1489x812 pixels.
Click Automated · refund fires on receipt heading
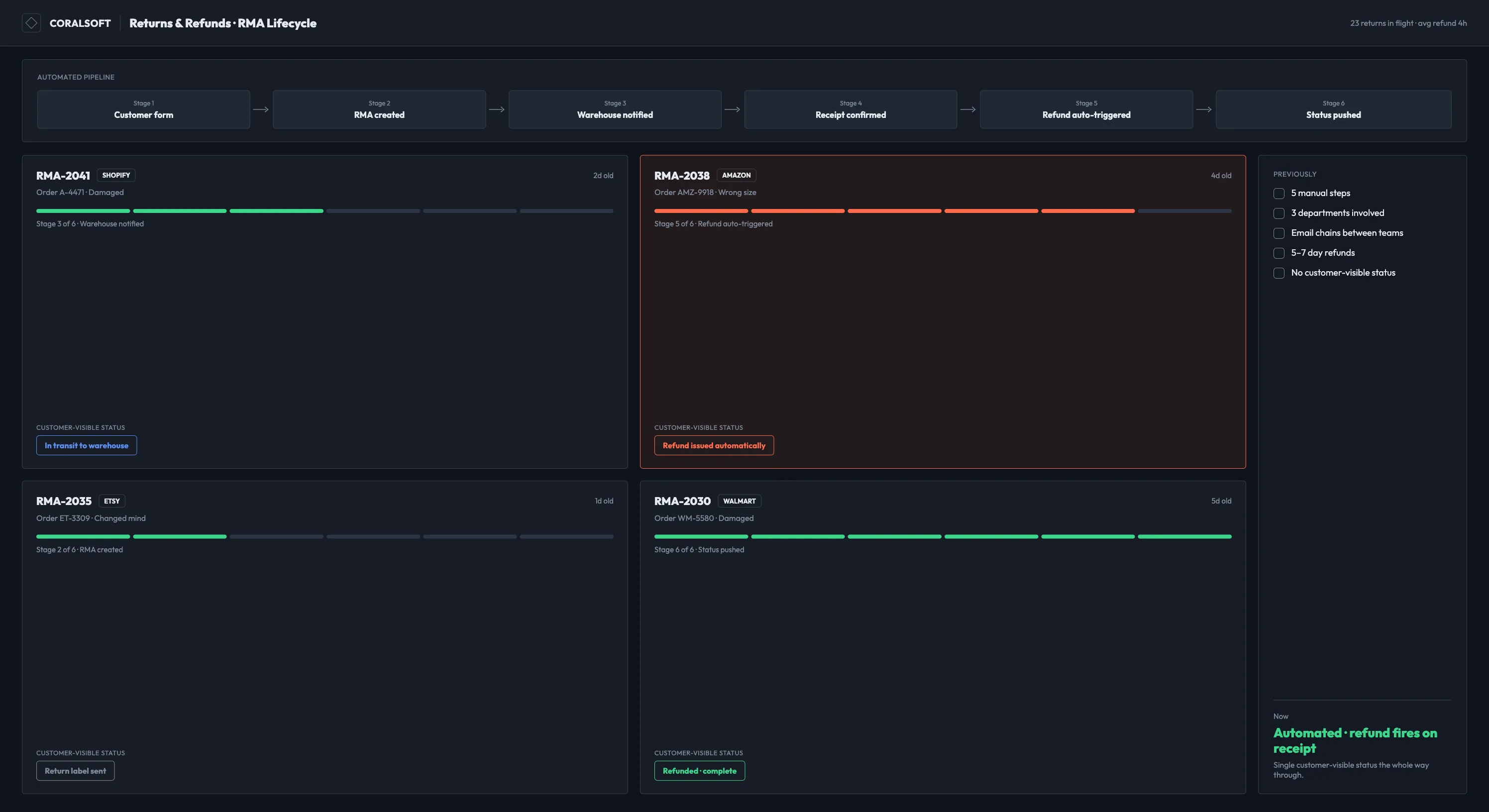point(1355,740)
